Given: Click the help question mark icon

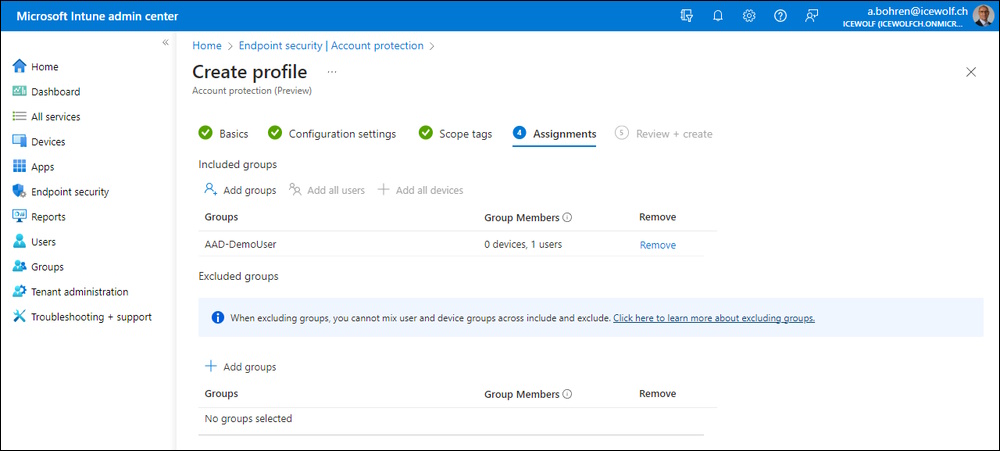Looking at the screenshot, I should (x=780, y=16).
